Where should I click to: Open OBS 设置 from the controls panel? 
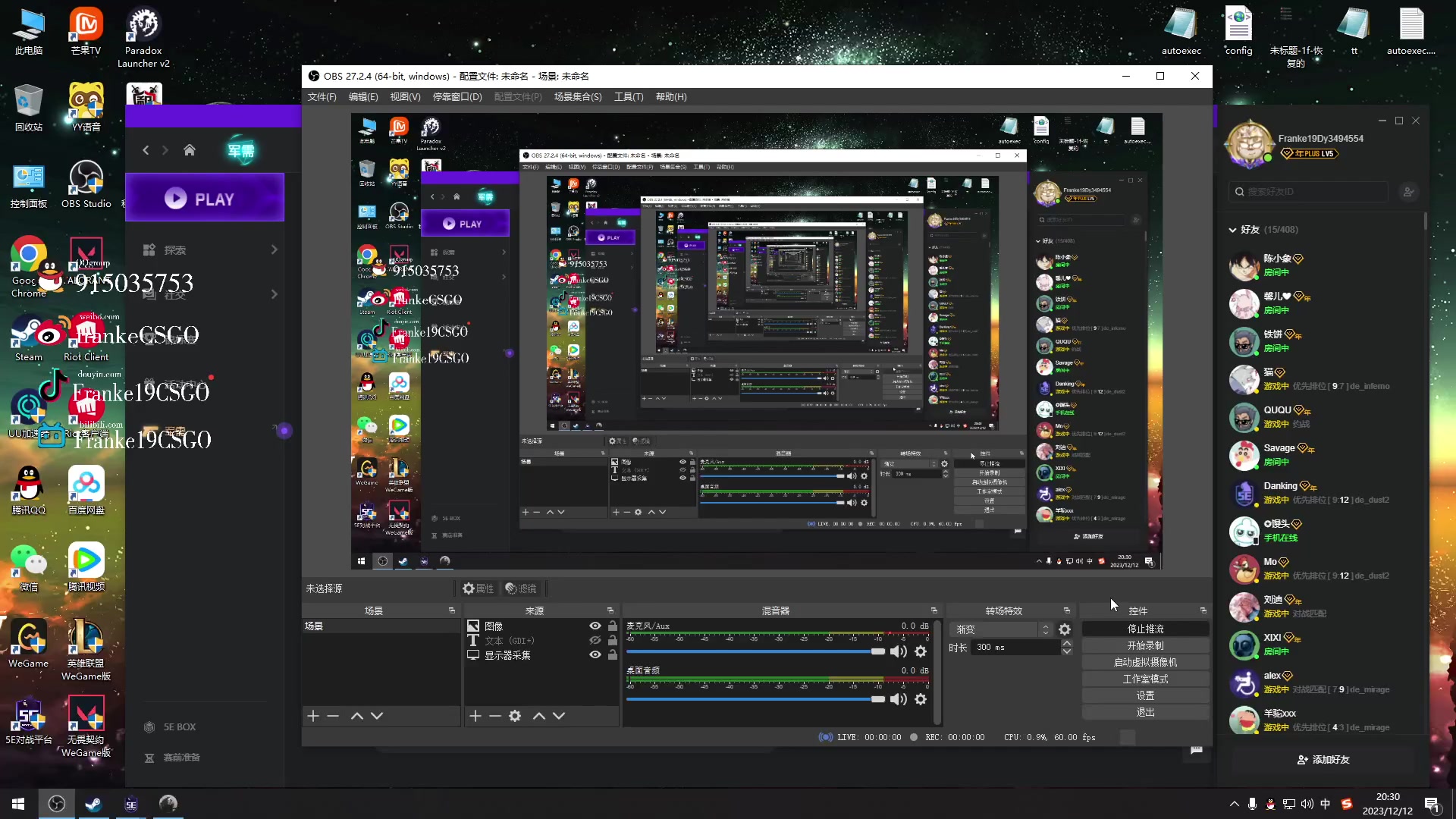point(1145,695)
